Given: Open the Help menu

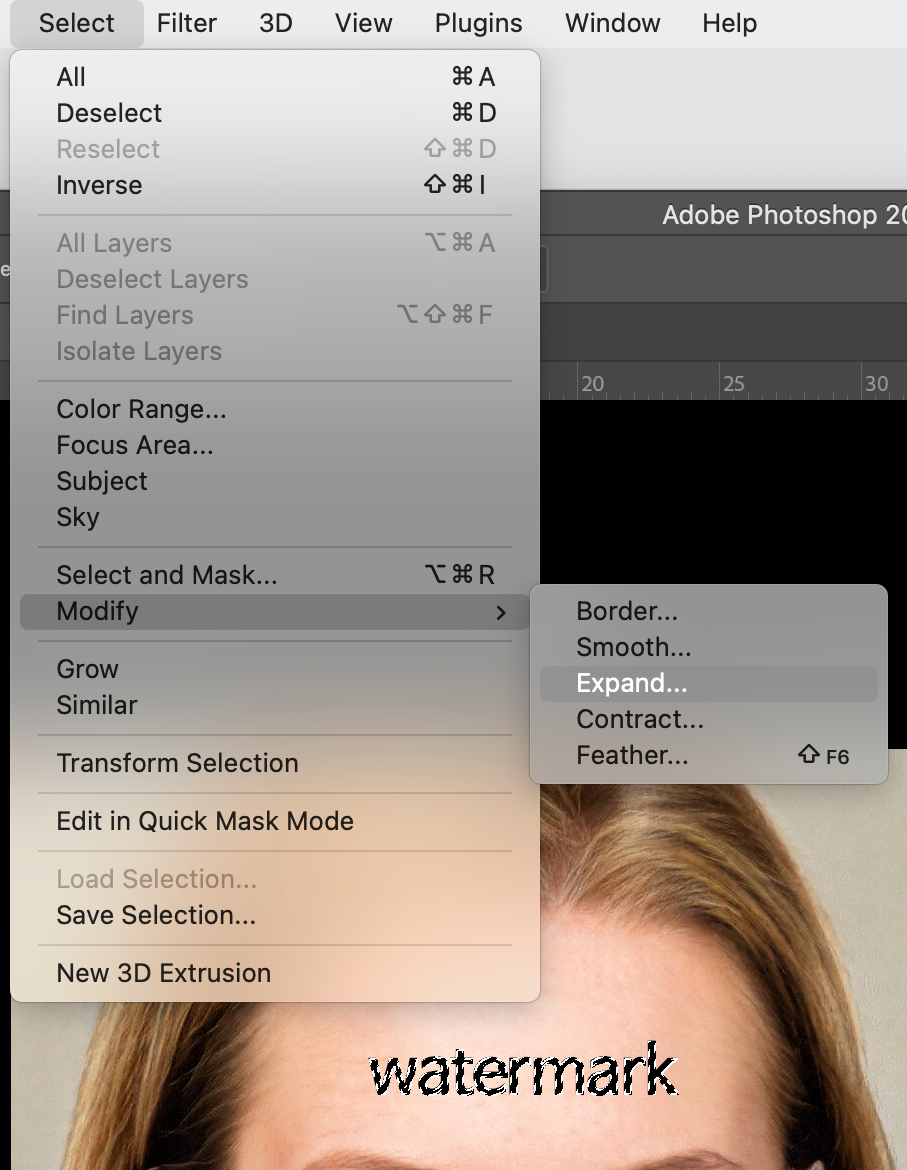Looking at the screenshot, I should click(729, 23).
